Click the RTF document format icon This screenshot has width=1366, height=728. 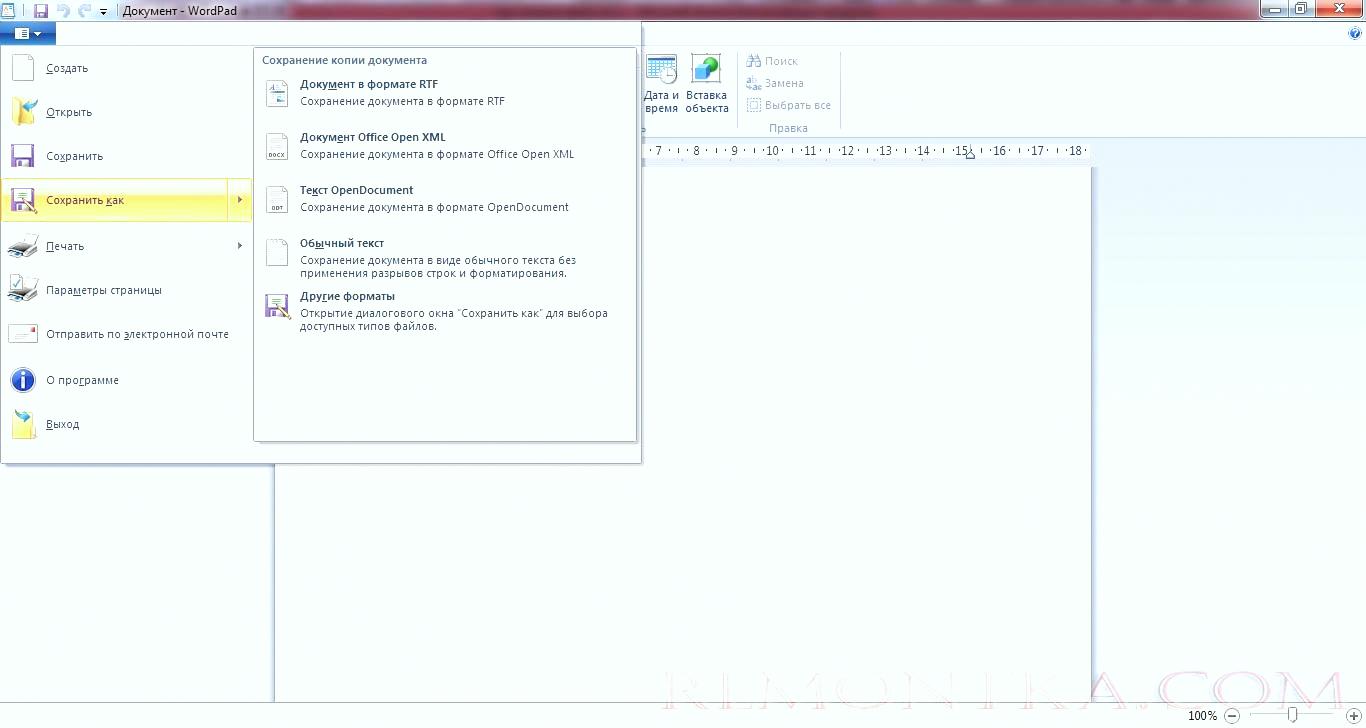click(277, 93)
